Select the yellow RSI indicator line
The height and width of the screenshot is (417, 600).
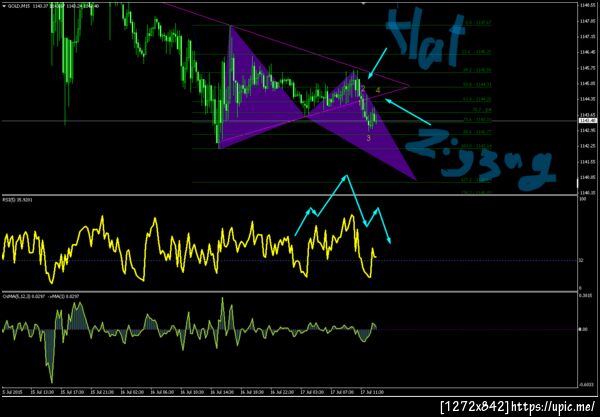[x=188, y=248]
